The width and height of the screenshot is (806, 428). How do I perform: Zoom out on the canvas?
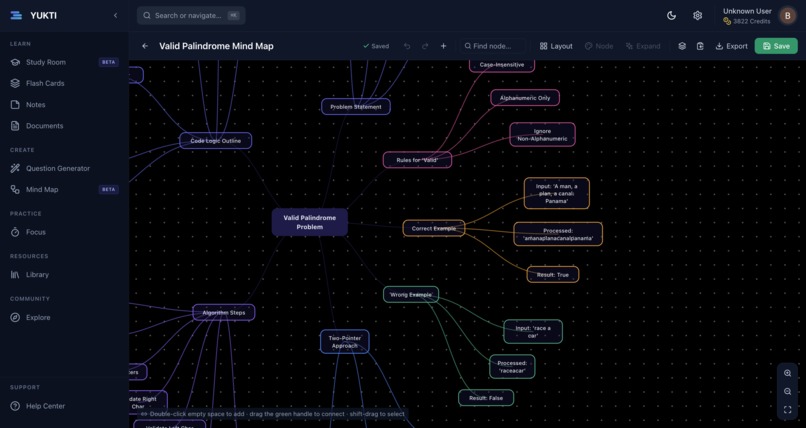[x=787, y=392]
